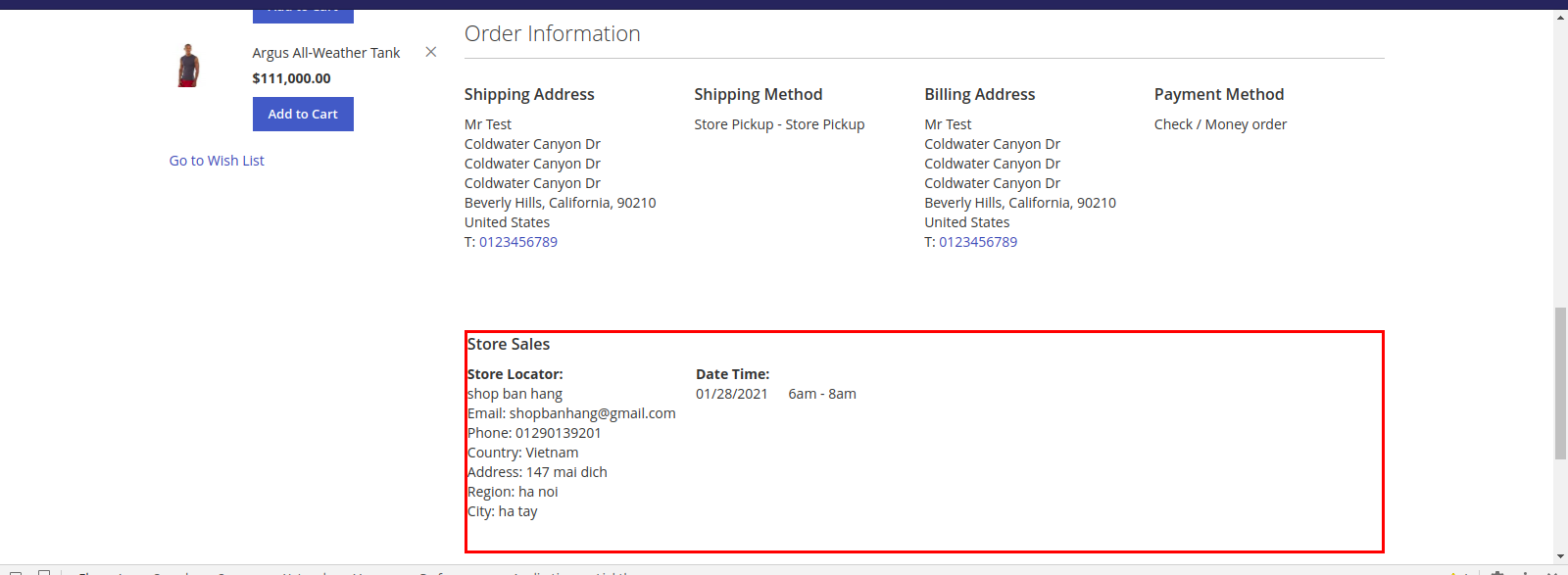Click the store phone number 01290139201
Screen dimensions: 1568x575
558,433
